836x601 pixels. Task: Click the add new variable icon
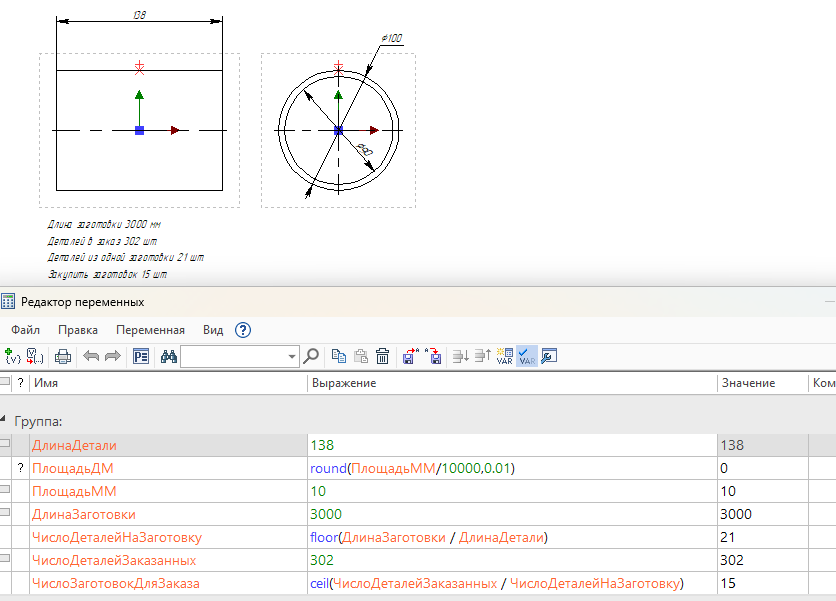point(13,355)
